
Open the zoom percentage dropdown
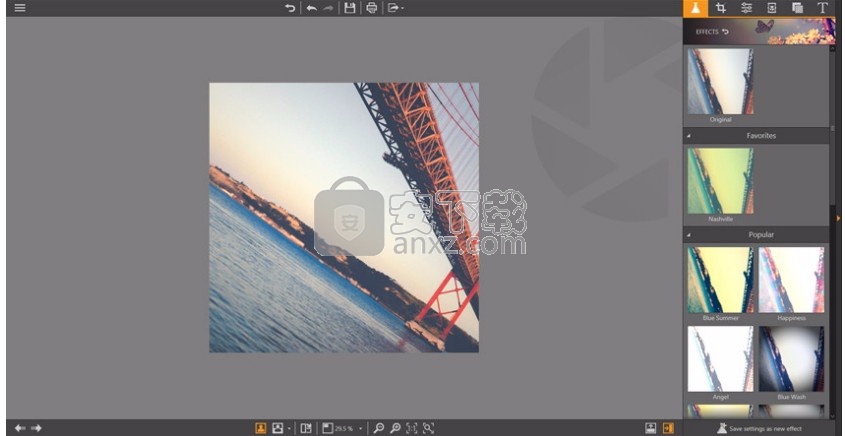(361, 429)
